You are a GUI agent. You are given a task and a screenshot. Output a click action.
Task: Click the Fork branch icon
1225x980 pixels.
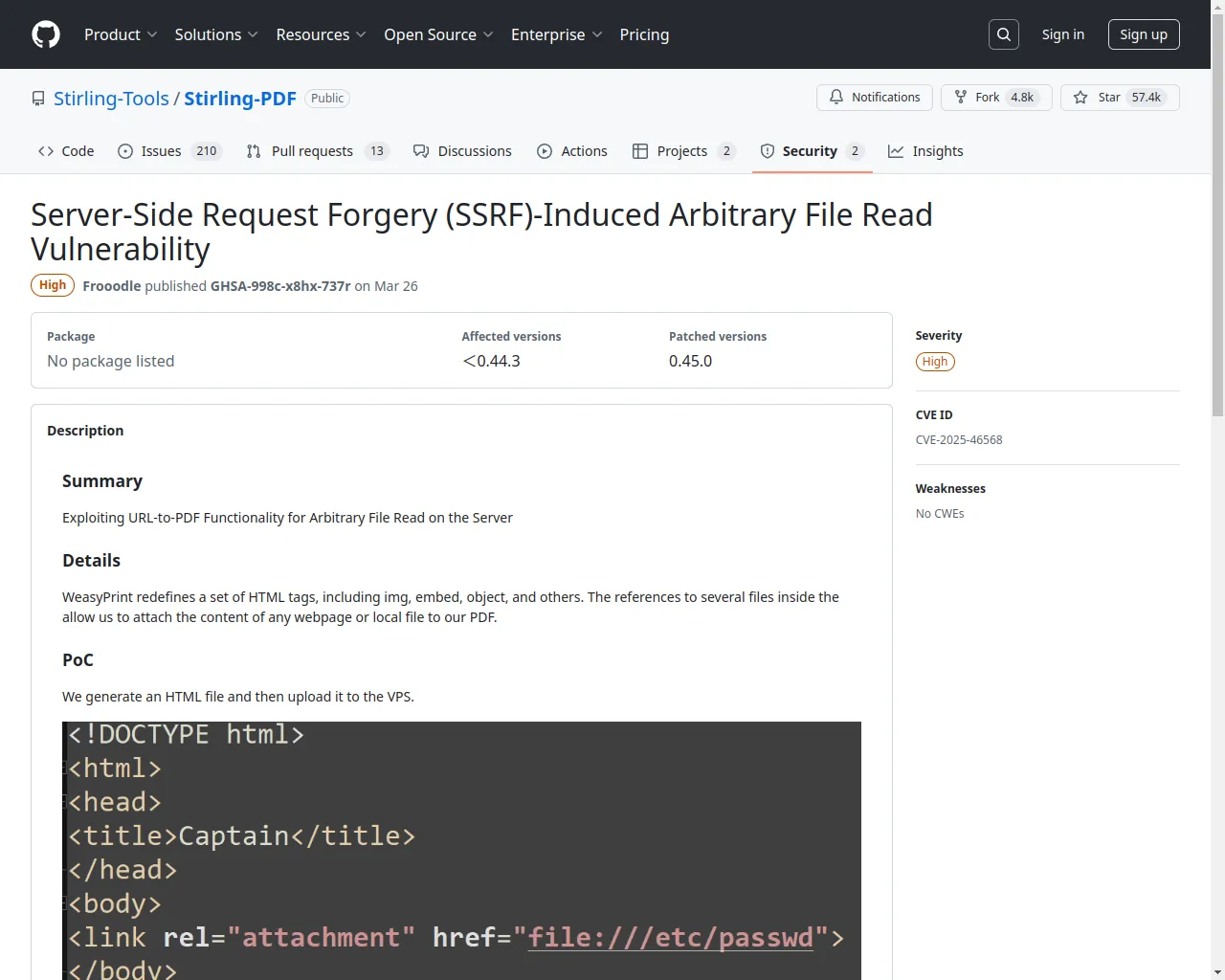click(961, 98)
